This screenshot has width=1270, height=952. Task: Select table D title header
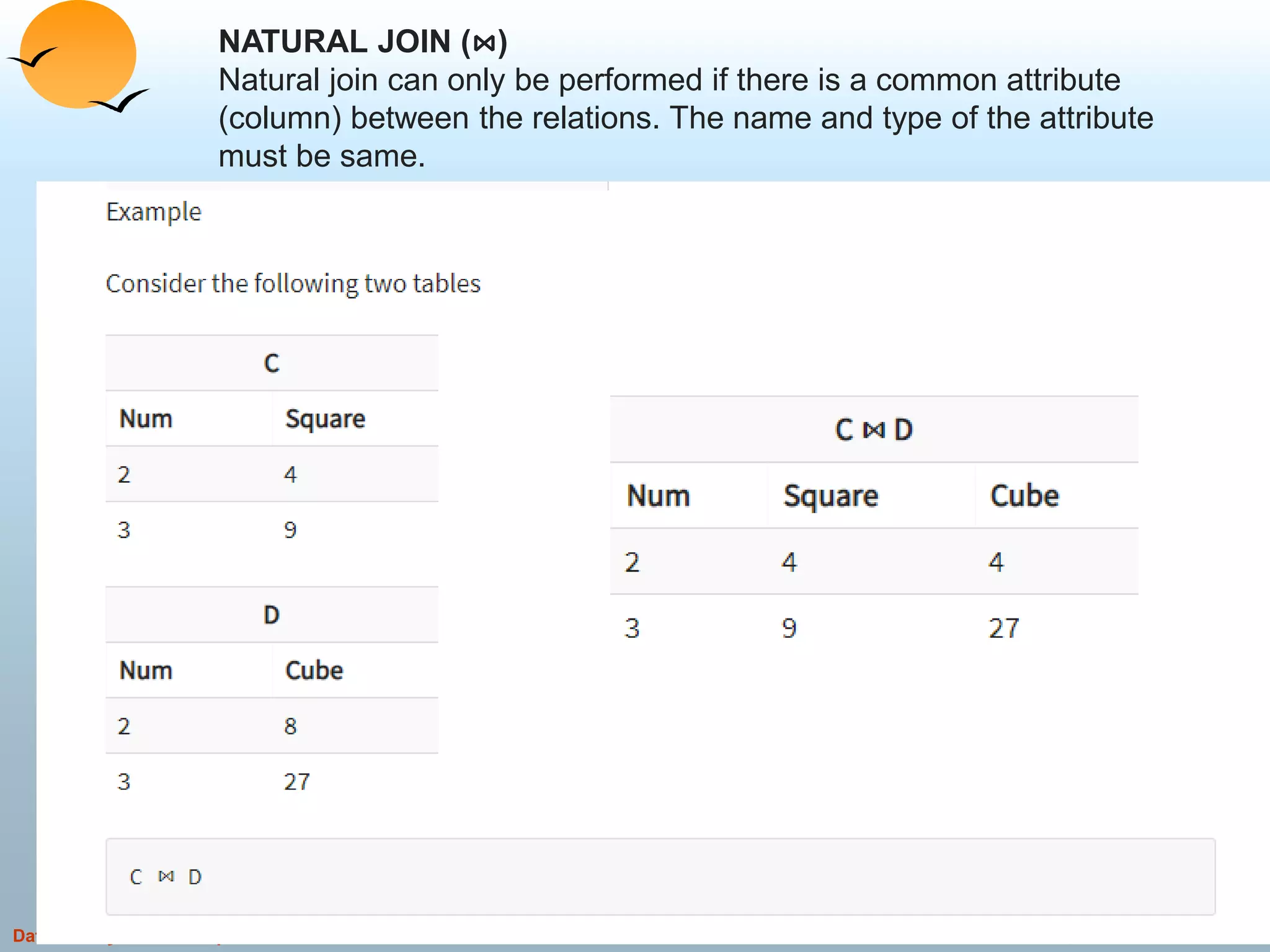pyautogui.click(x=272, y=615)
